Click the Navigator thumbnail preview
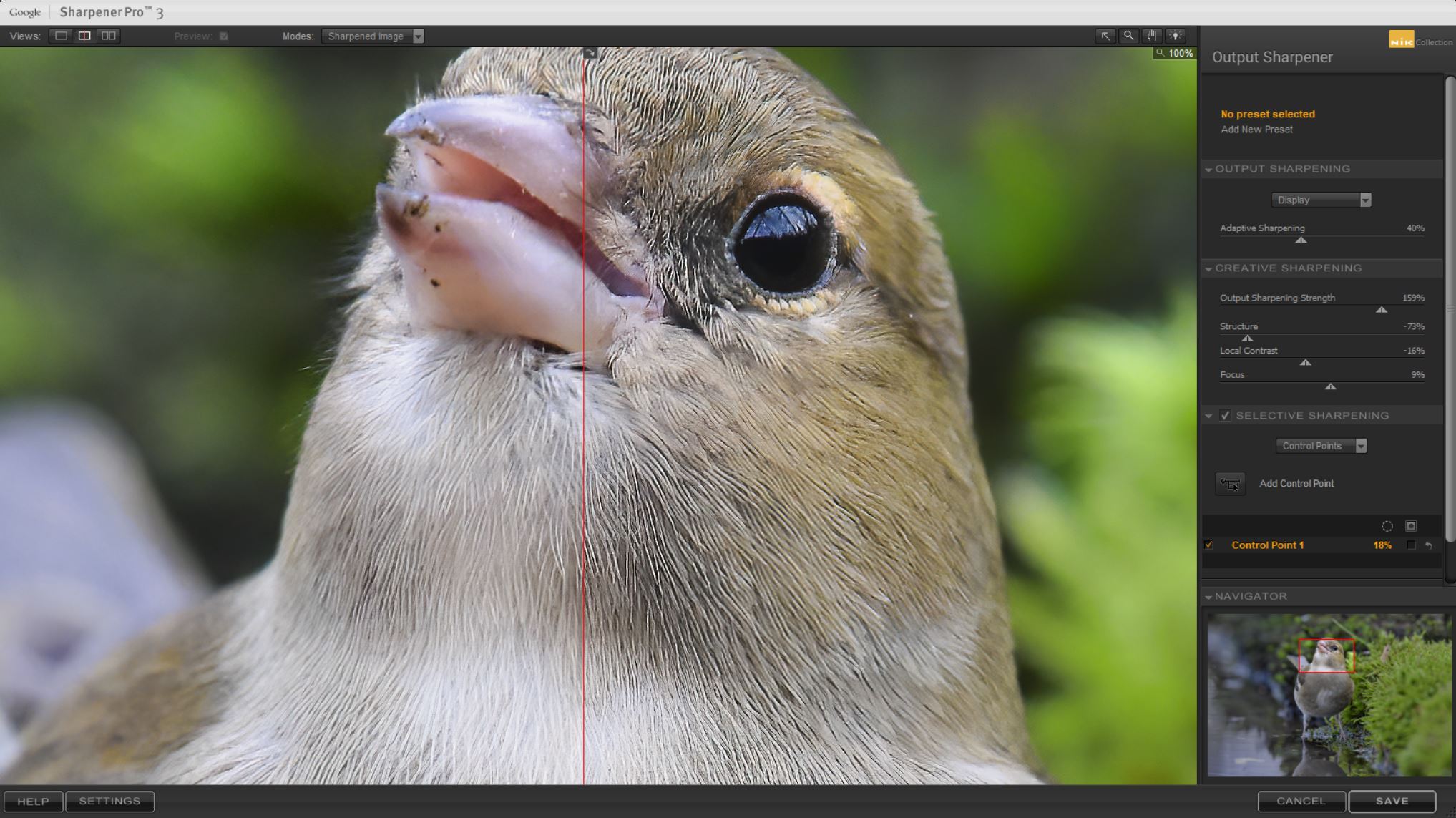Image resolution: width=1456 pixels, height=818 pixels. point(1329,695)
